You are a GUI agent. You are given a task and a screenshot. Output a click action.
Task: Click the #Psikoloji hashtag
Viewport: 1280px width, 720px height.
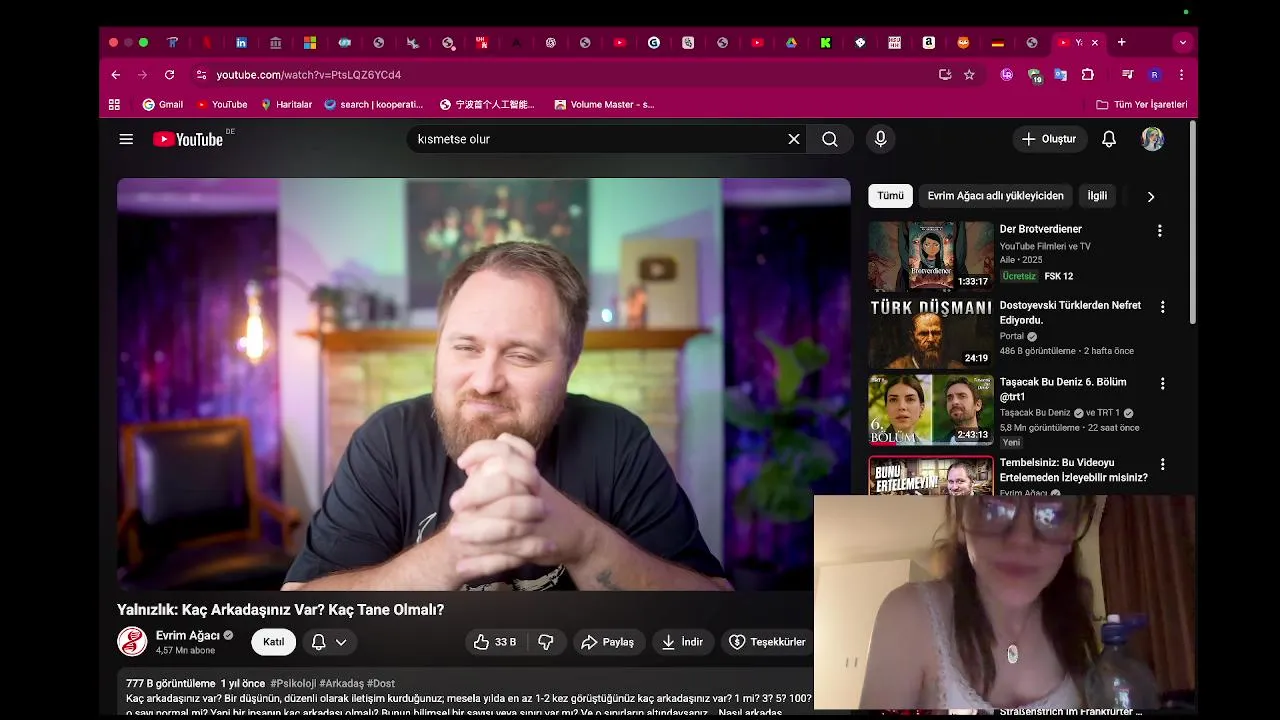pyautogui.click(x=293, y=683)
